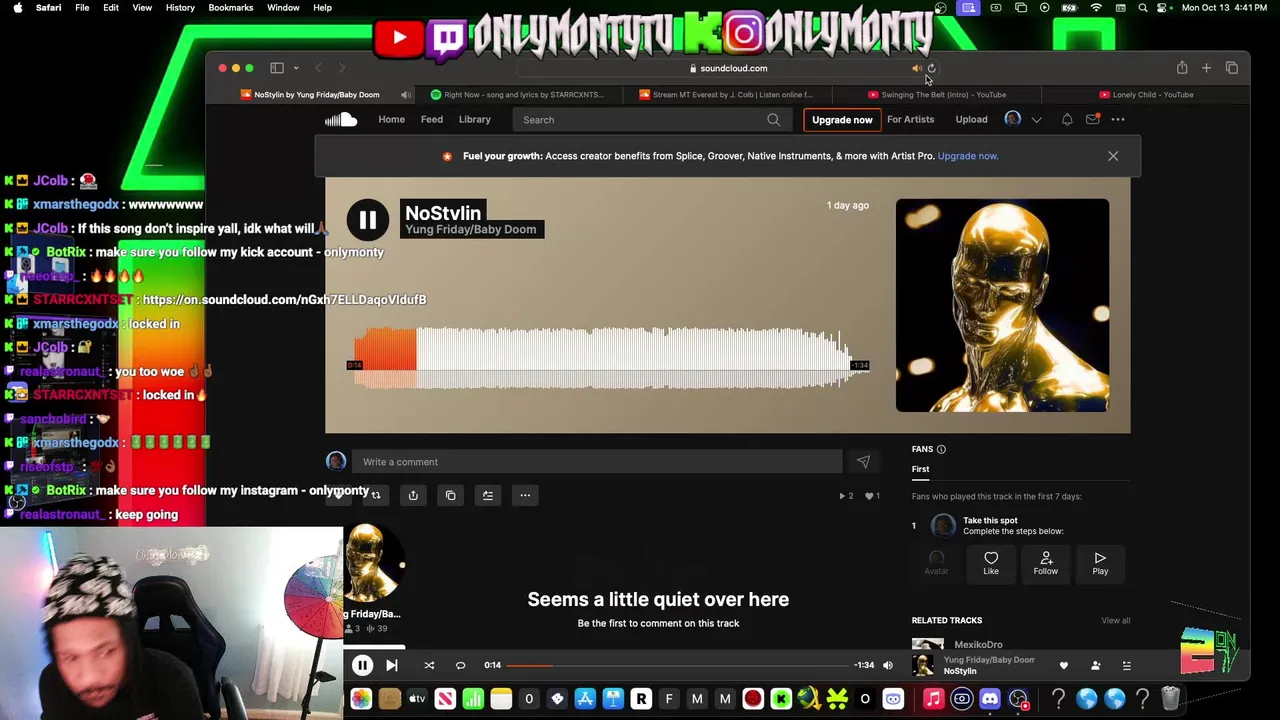The width and height of the screenshot is (1280, 720).
Task: Click the golden figure track artwork
Action: pyautogui.click(x=1002, y=305)
